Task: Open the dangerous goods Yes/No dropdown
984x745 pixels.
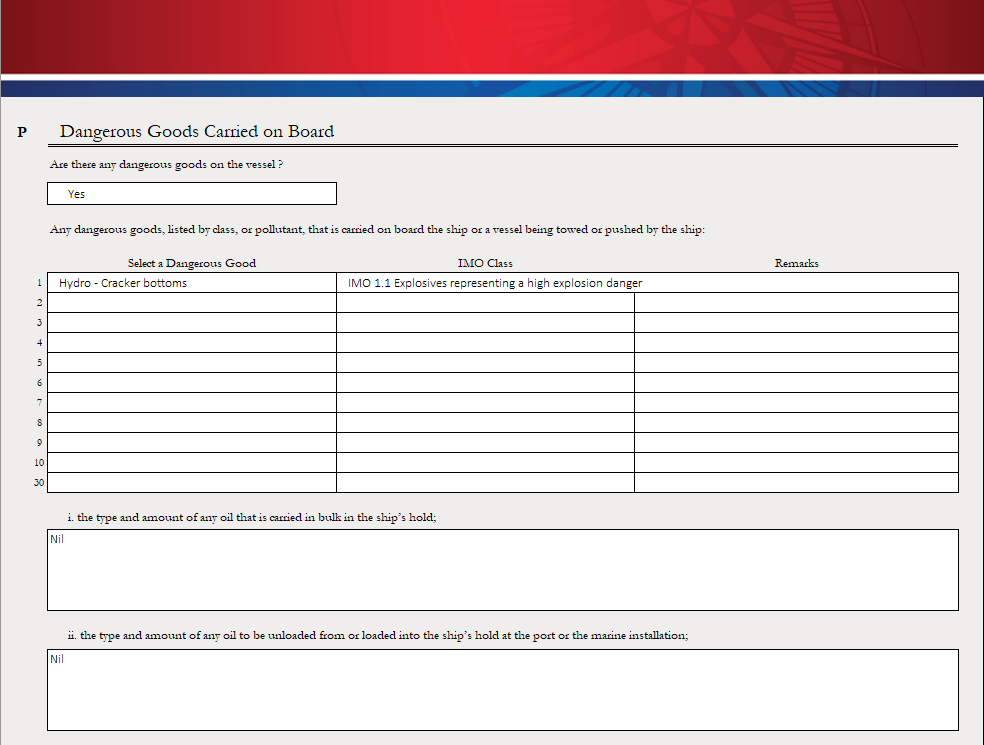Action: click(192, 194)
